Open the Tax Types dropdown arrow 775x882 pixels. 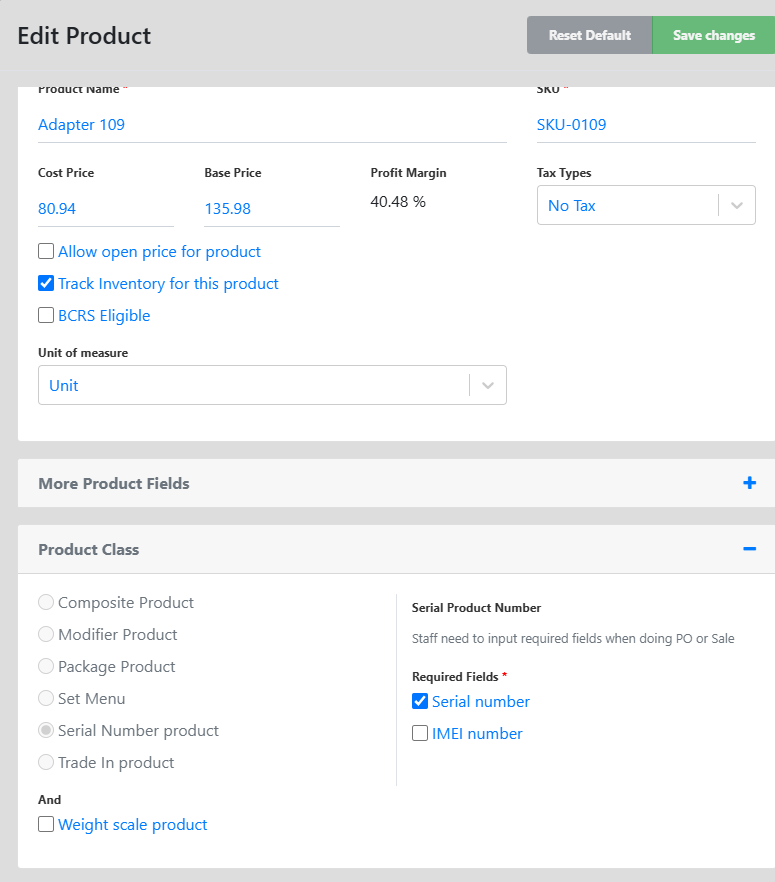[x=737, y=205]
